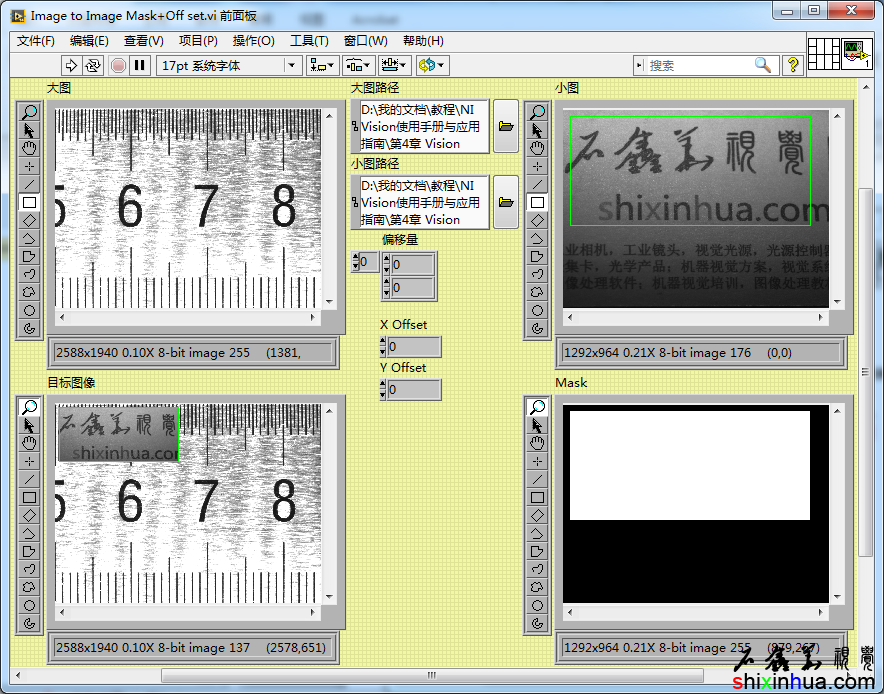This screenshot has width=884, height=694.
Task: Choose Pan hand tool in 大图 palette
Action: (x=29, y=148)
